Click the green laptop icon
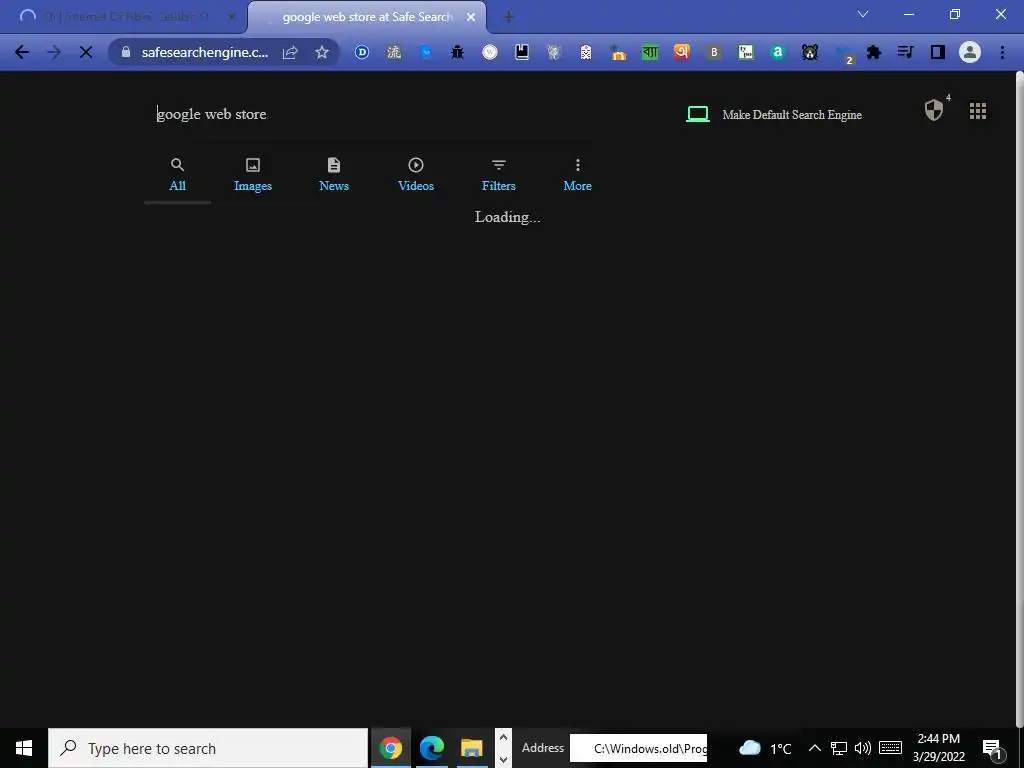Image resolution: width=1024 pixels, height=768 pixels. click(x=697, y=114)
